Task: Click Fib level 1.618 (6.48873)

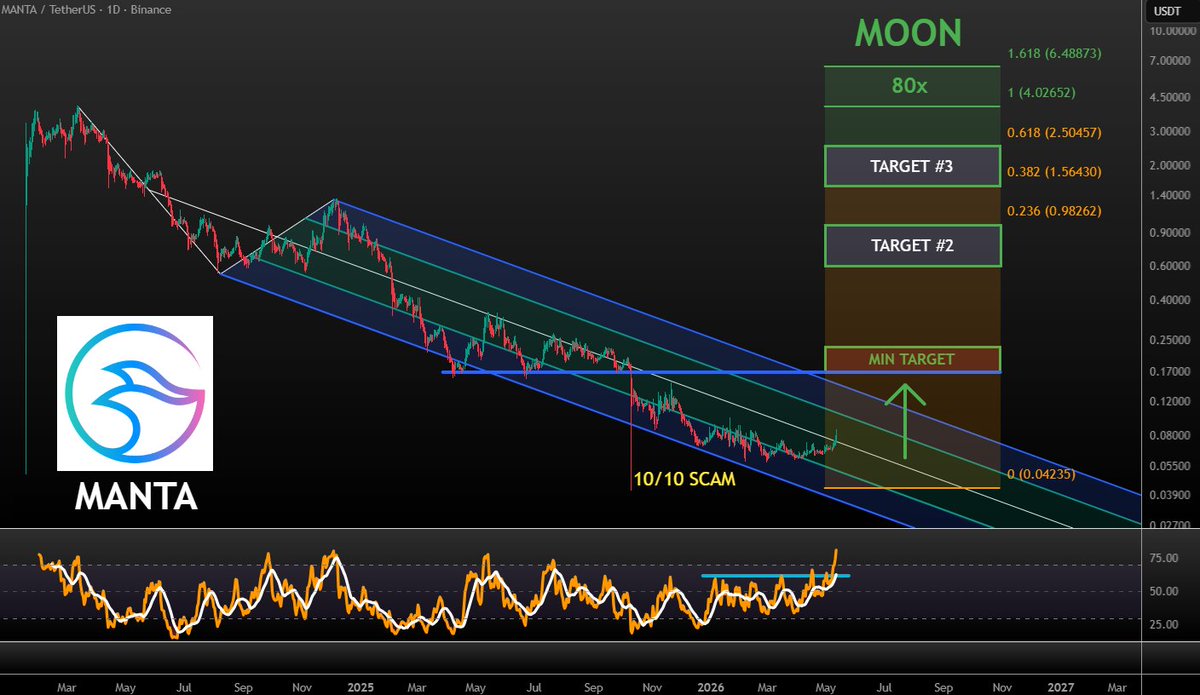Action: tap(1054, 53)
